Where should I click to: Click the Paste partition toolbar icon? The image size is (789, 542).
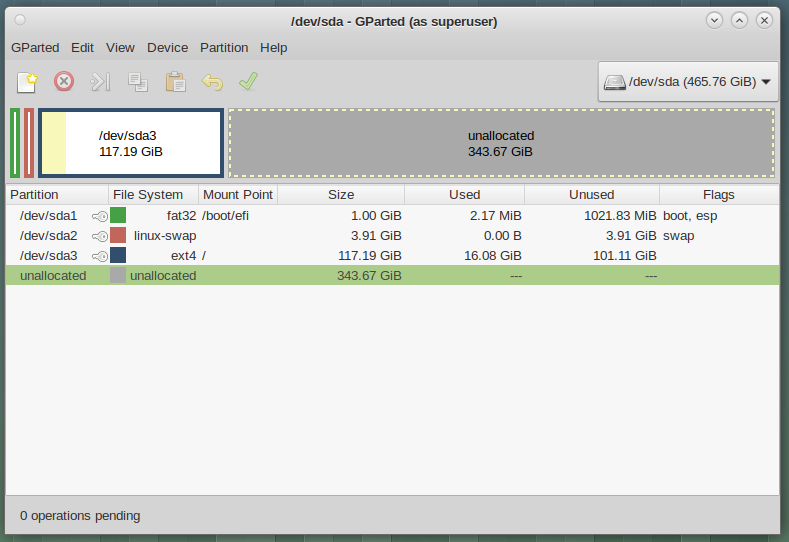tap(175, 82)
